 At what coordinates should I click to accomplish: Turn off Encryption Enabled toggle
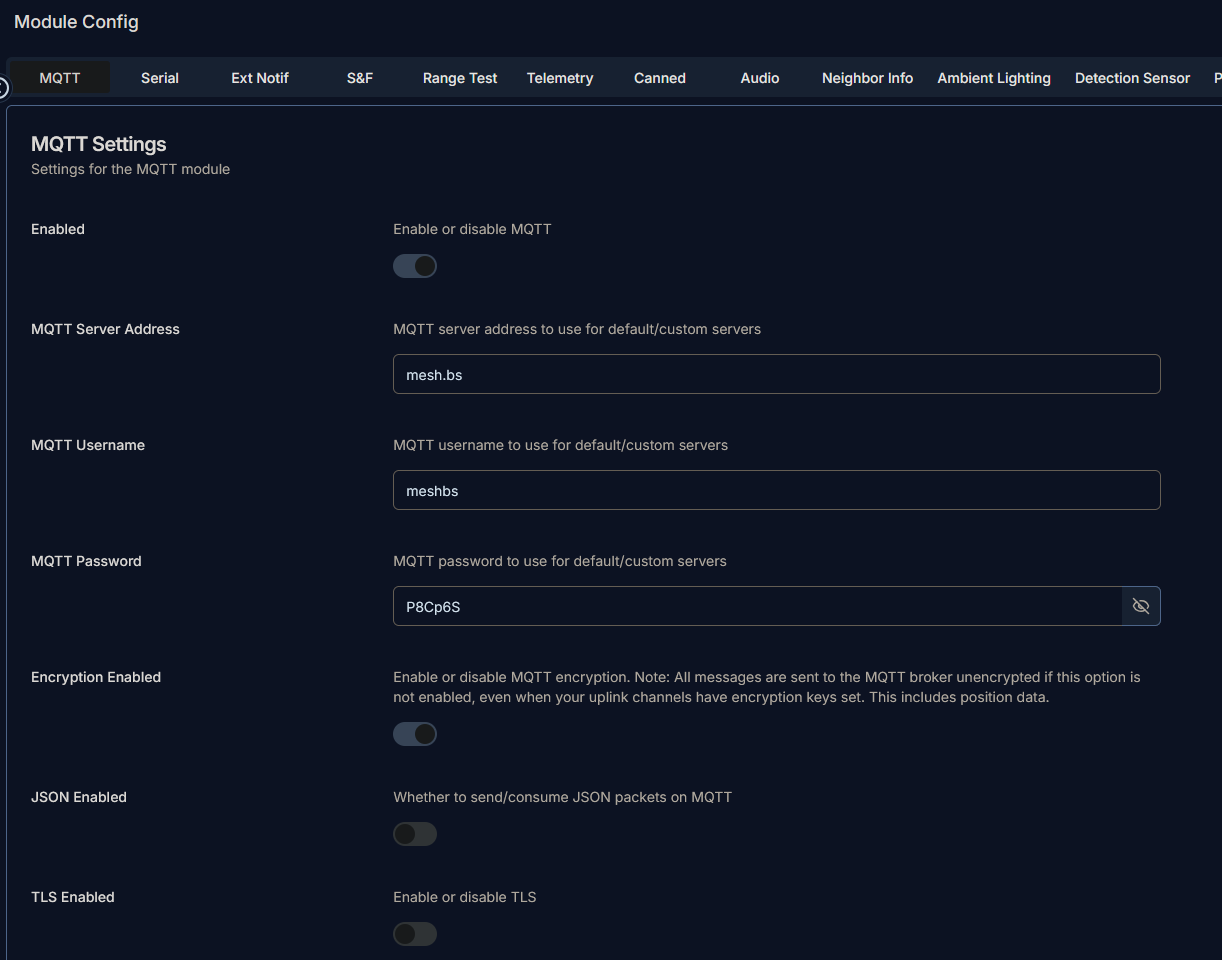pos(415,734)
